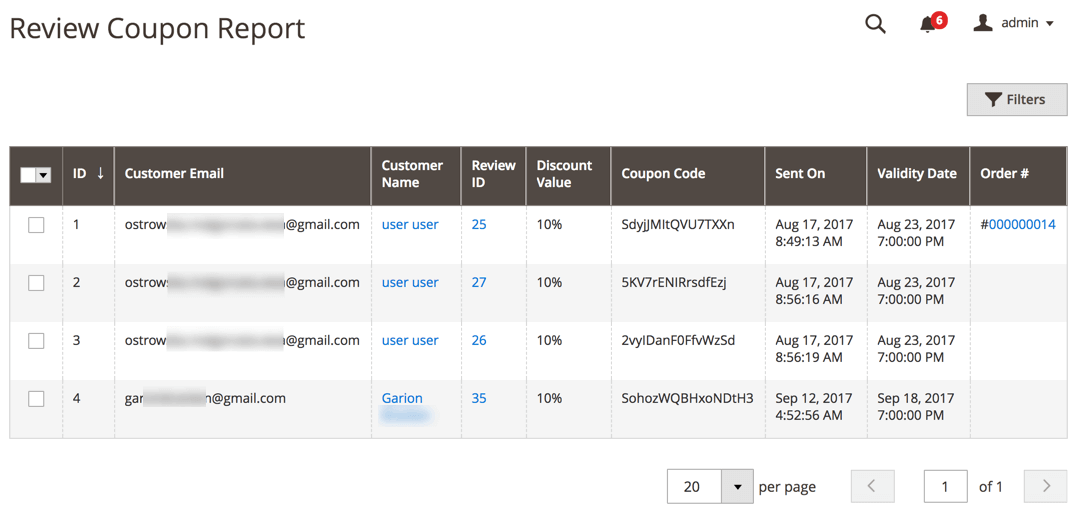Open order #000000014 link
The height and width of the screenshot is (521, 1074).
click(x=1018, y=225)
